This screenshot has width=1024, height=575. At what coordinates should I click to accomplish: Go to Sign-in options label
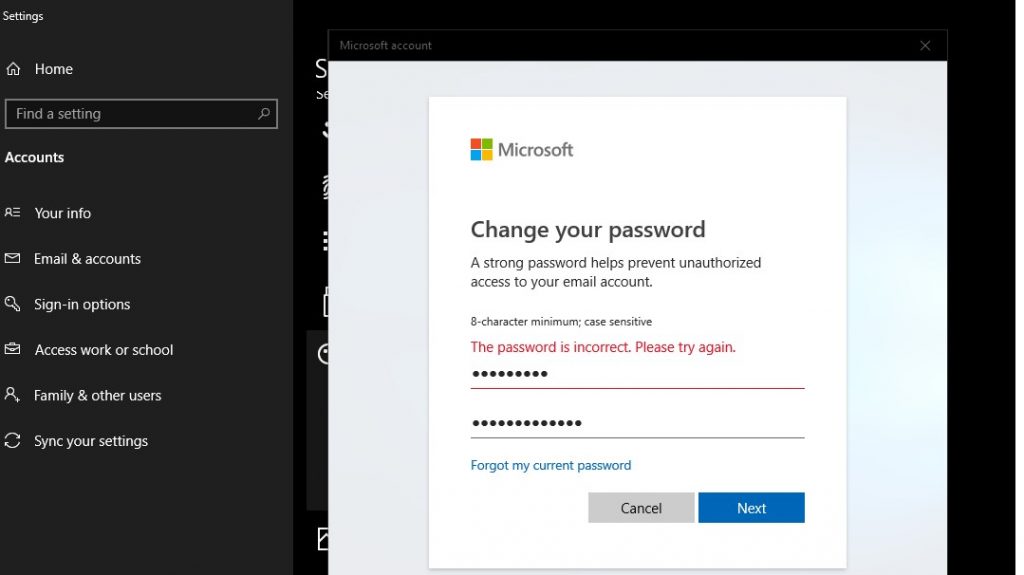pyautogui.click(x=82, y=305)
